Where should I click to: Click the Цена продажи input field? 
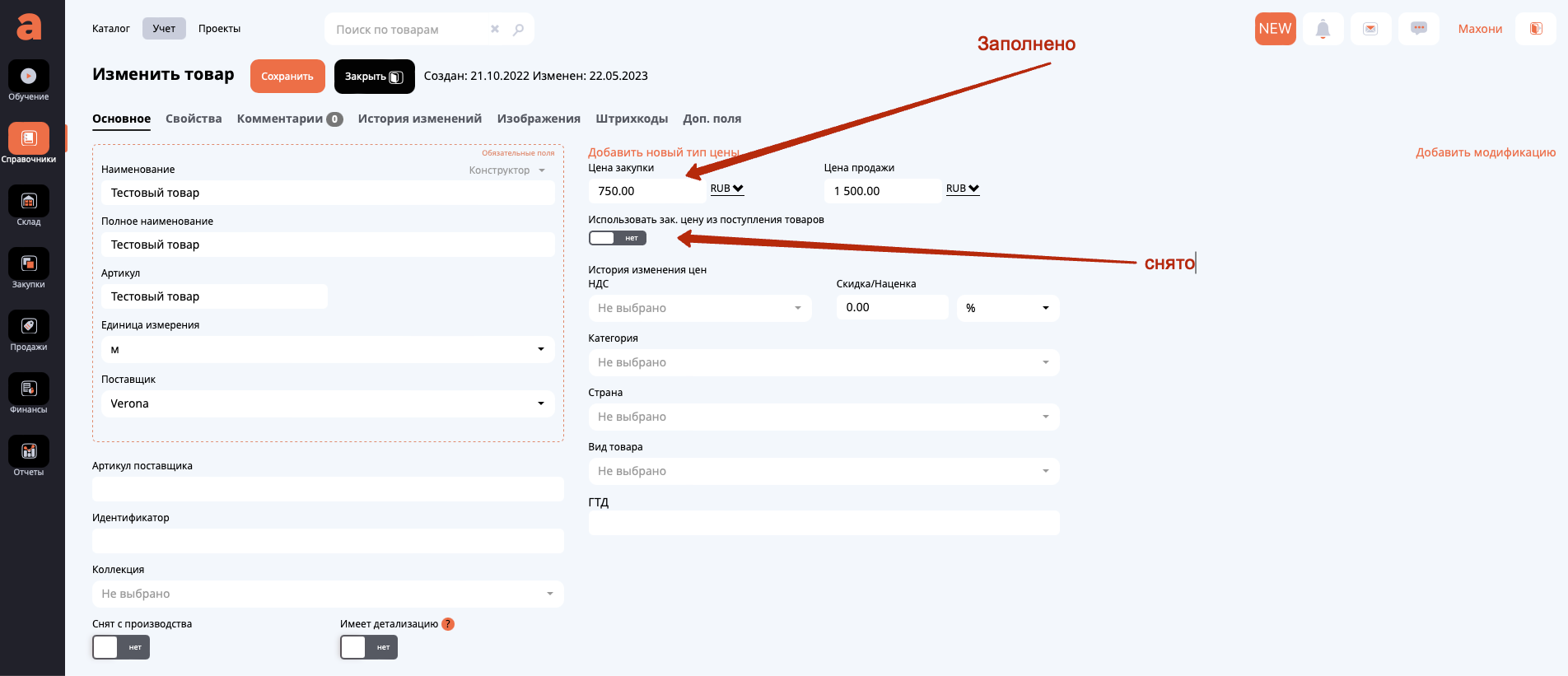point(882,191)
